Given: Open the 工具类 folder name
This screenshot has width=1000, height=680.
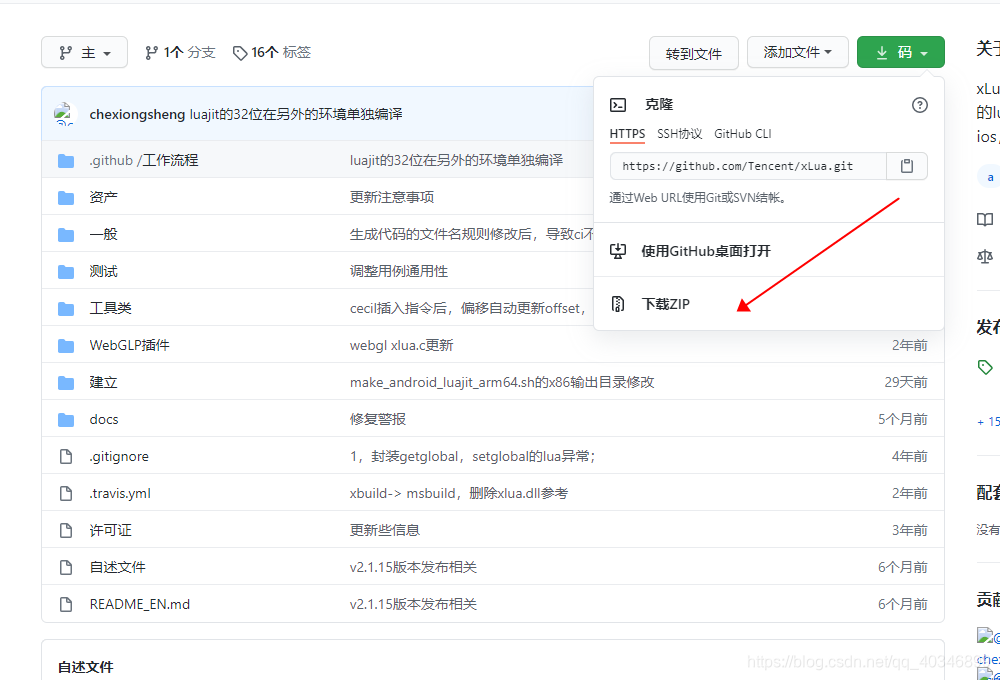Looking at the screenshot, I should [x=110, y=308].
